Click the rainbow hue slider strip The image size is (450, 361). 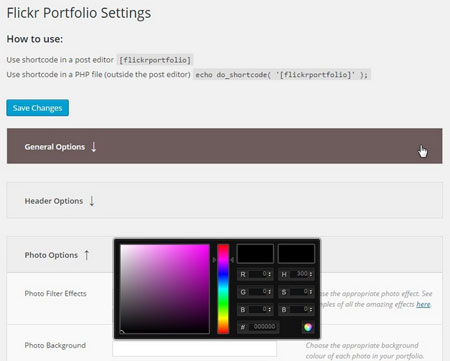[223, 289]
